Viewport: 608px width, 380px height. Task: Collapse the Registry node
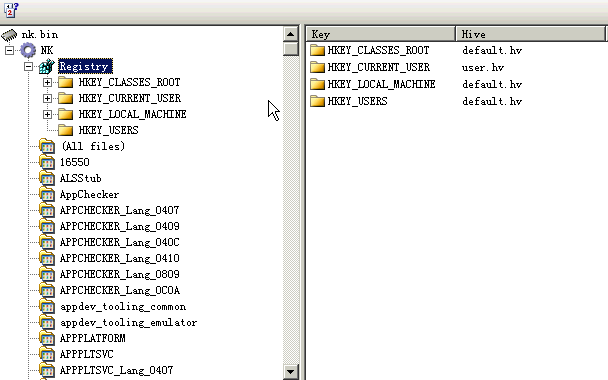point(28,66)
